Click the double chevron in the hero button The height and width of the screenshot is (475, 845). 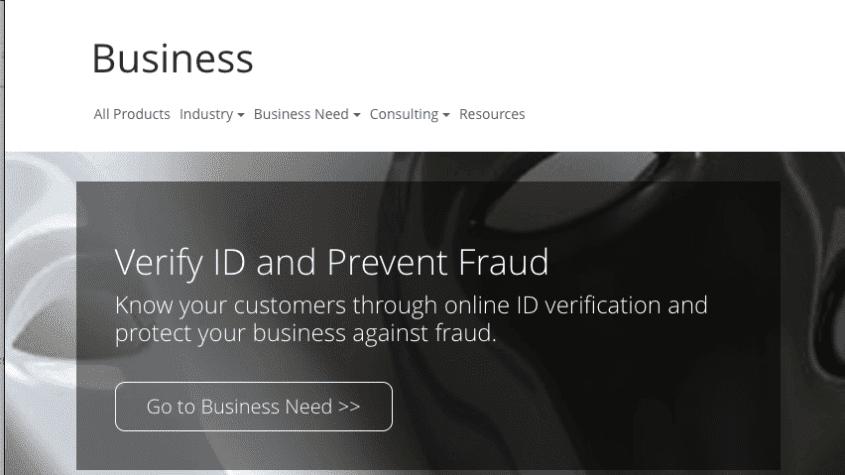tap(349, 406)
